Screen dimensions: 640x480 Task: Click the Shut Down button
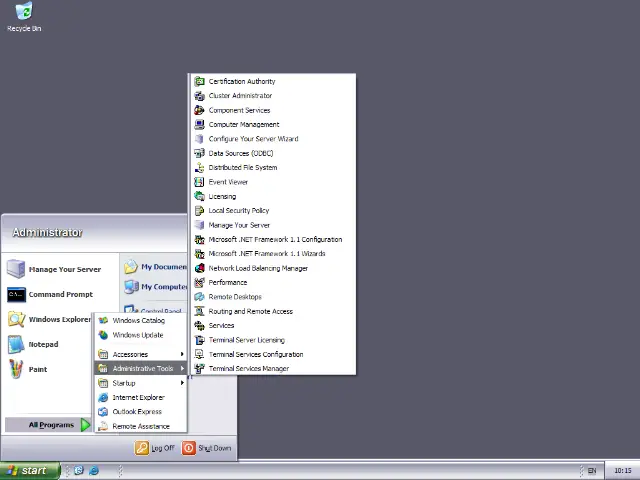[x=208, y=448]
